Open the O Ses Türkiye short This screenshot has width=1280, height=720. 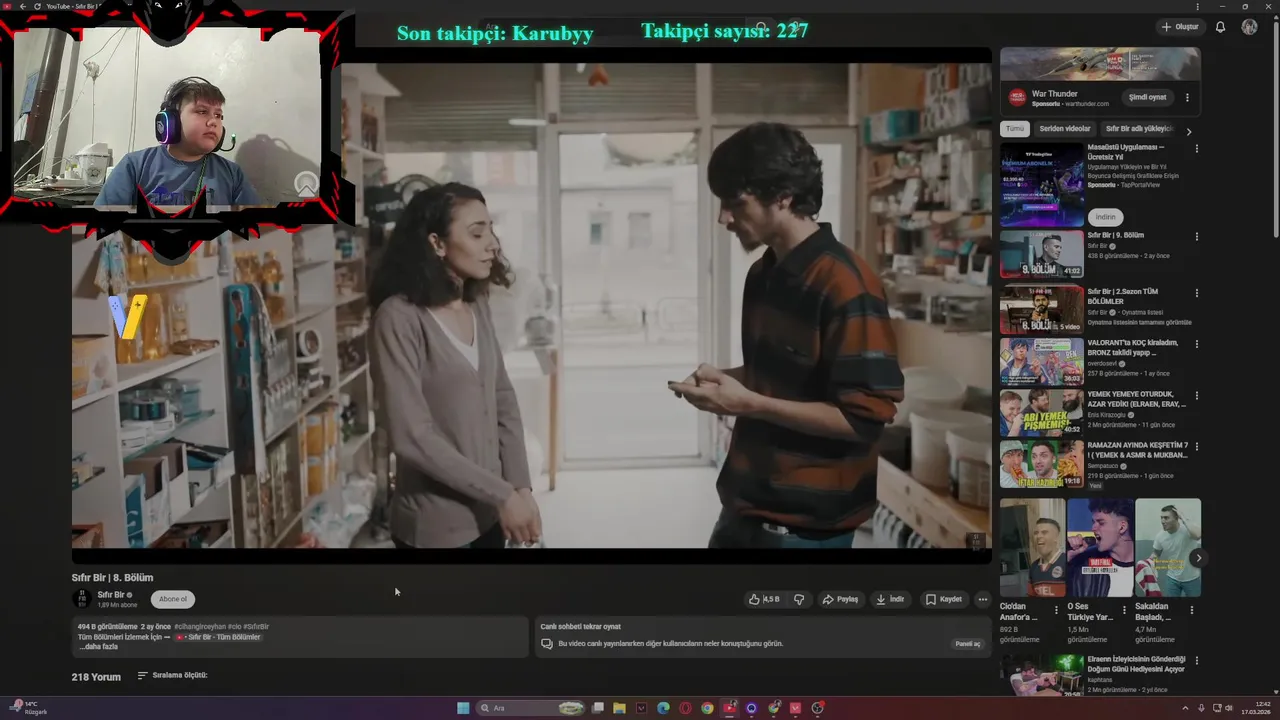point(1100,548)
